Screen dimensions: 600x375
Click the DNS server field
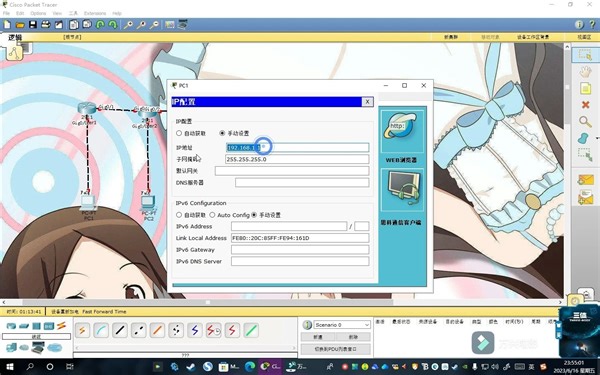coord(302,183)
